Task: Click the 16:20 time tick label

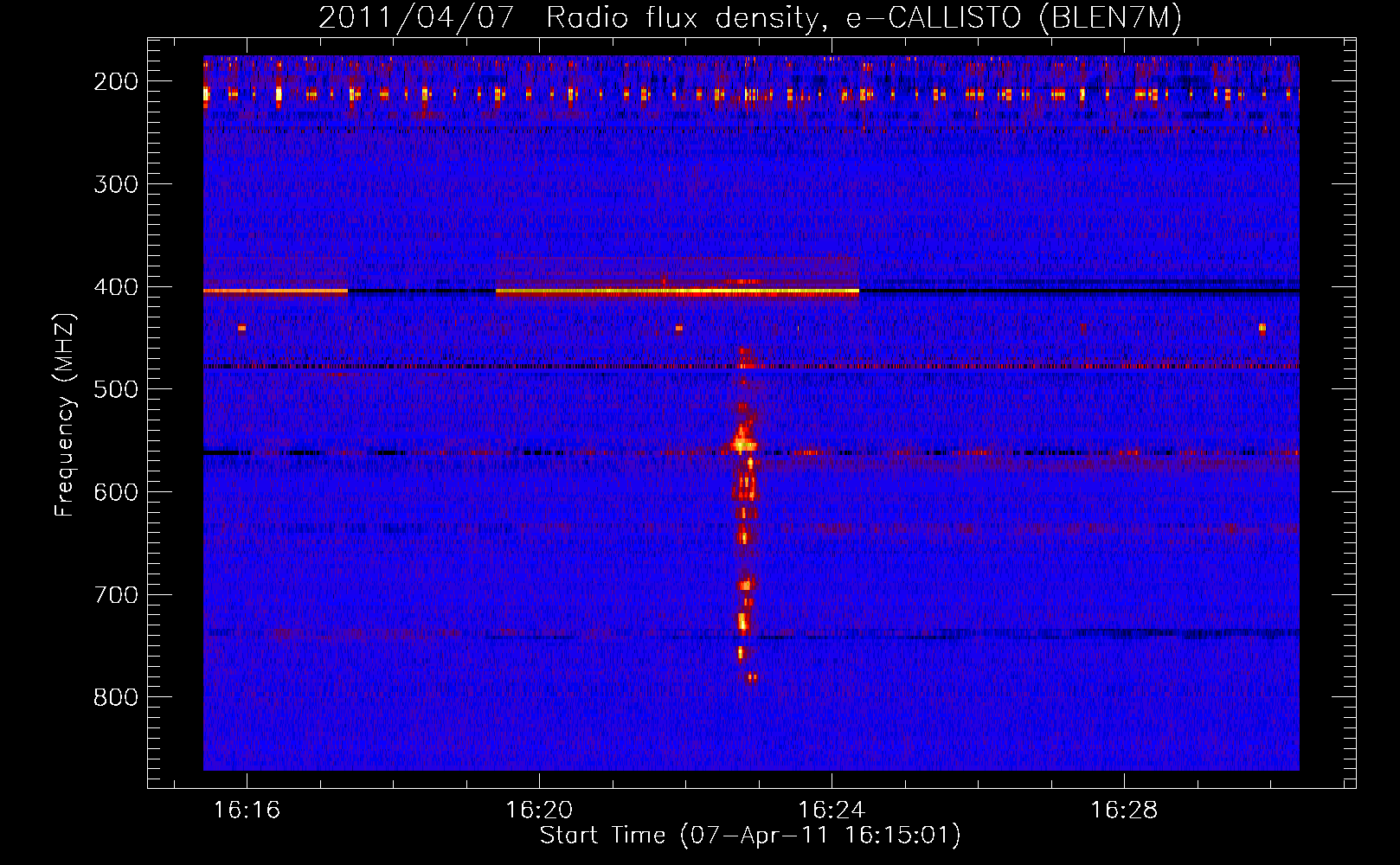Action: (x=539, y=811)
